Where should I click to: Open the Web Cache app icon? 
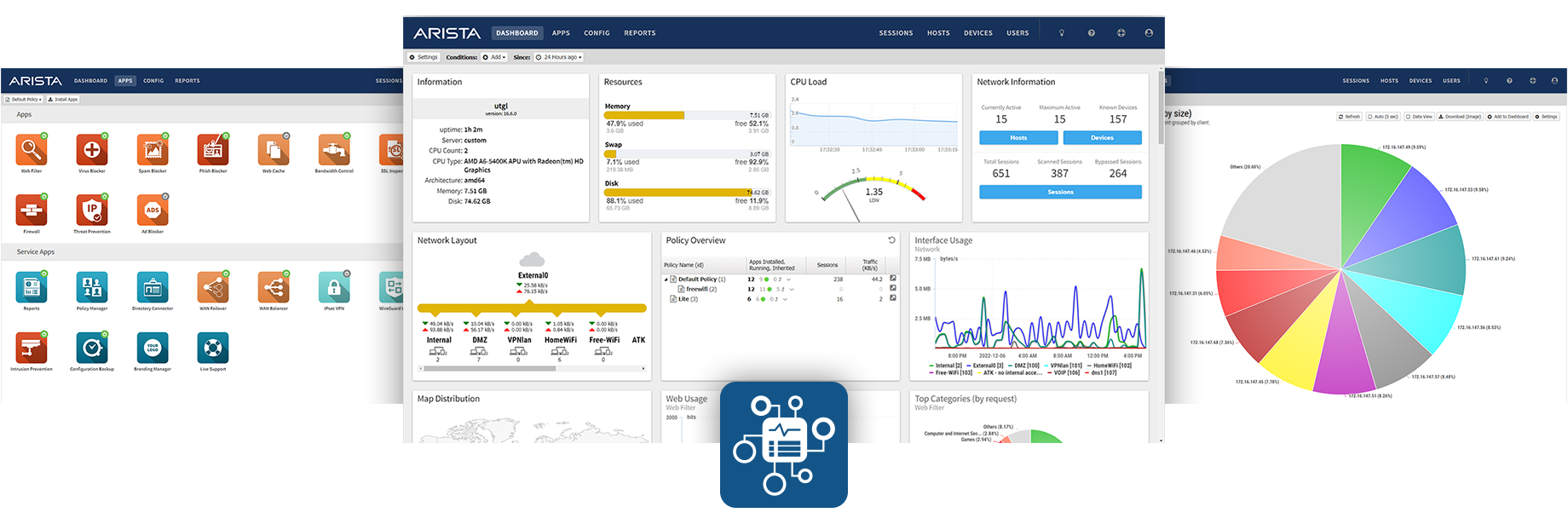[x=274, y=150]
